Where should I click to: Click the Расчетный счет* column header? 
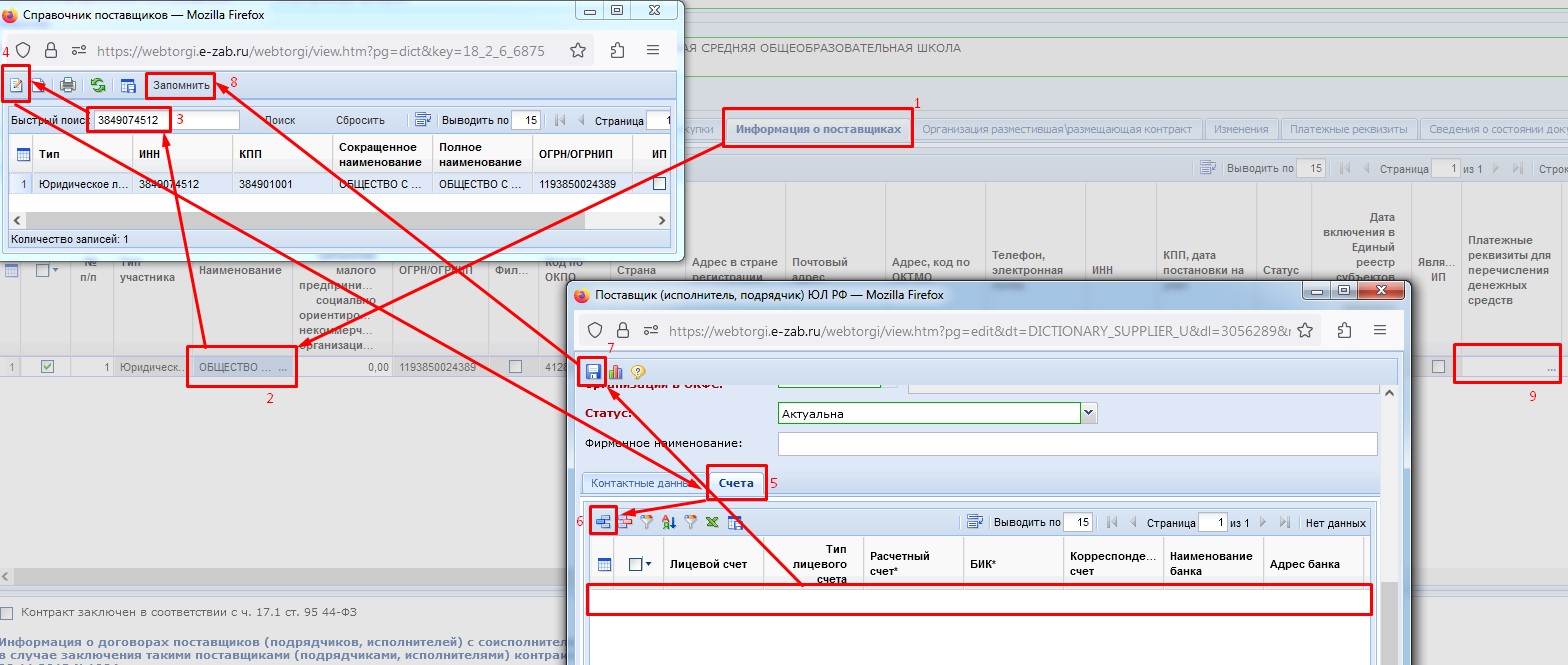click(913, 563)
